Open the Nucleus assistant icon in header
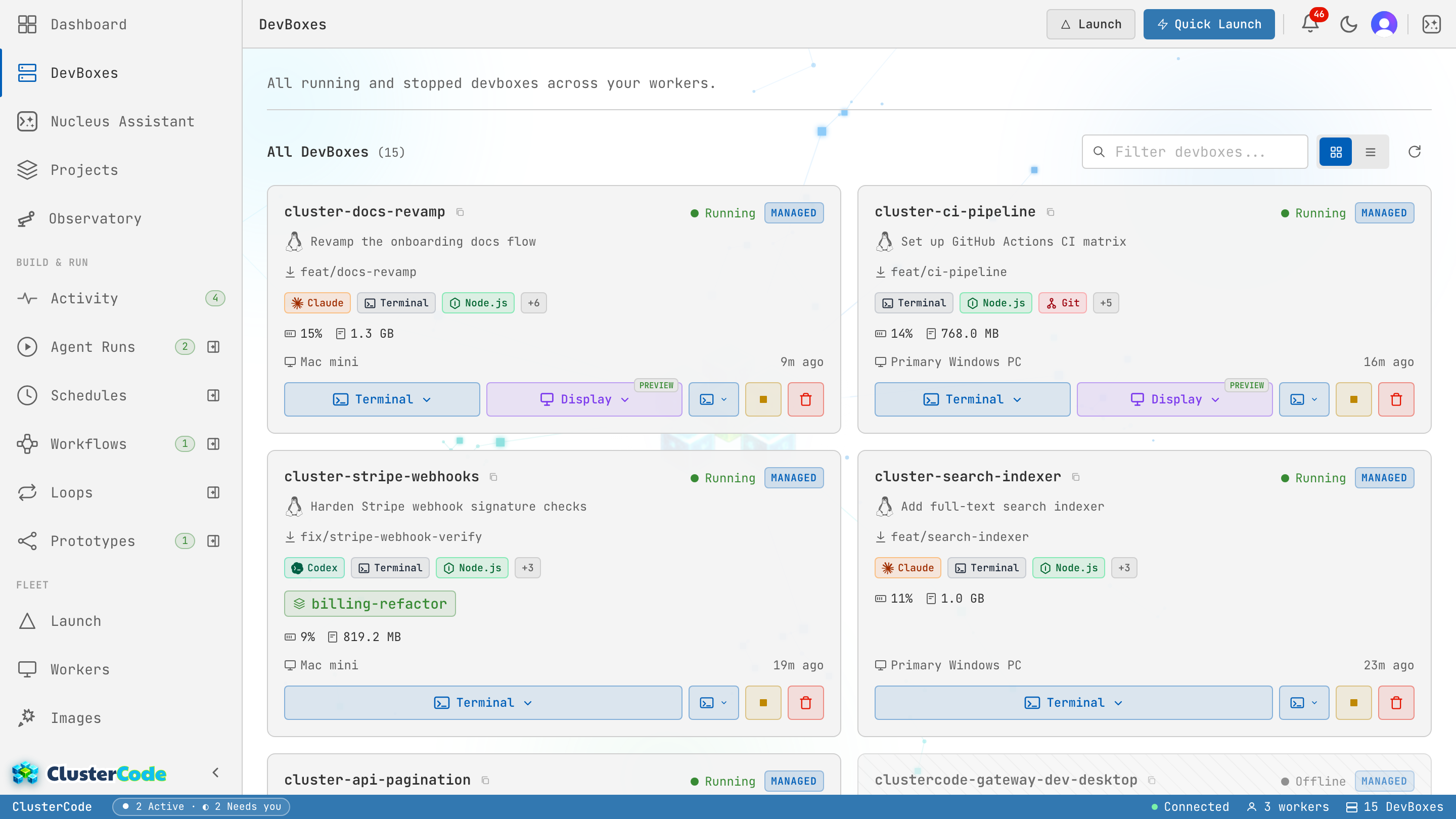The height and width of the screenshot is (819, 1456). 1432,24
